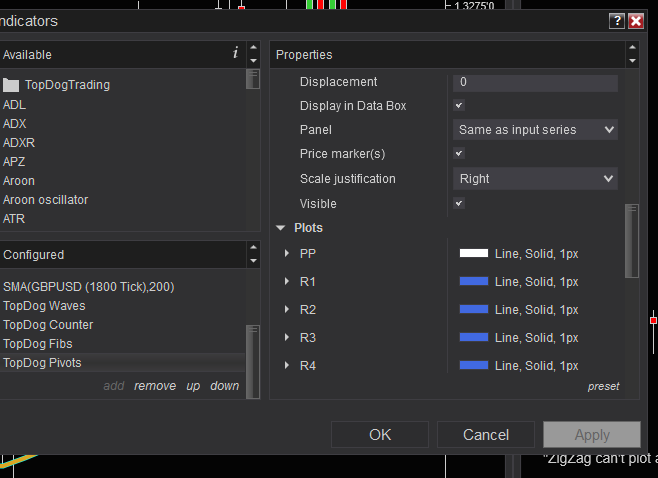Toggle Display in Data Box checkbox
This screenshot has width=658, height=478.
pyautogui.click(x=459, y=105)
